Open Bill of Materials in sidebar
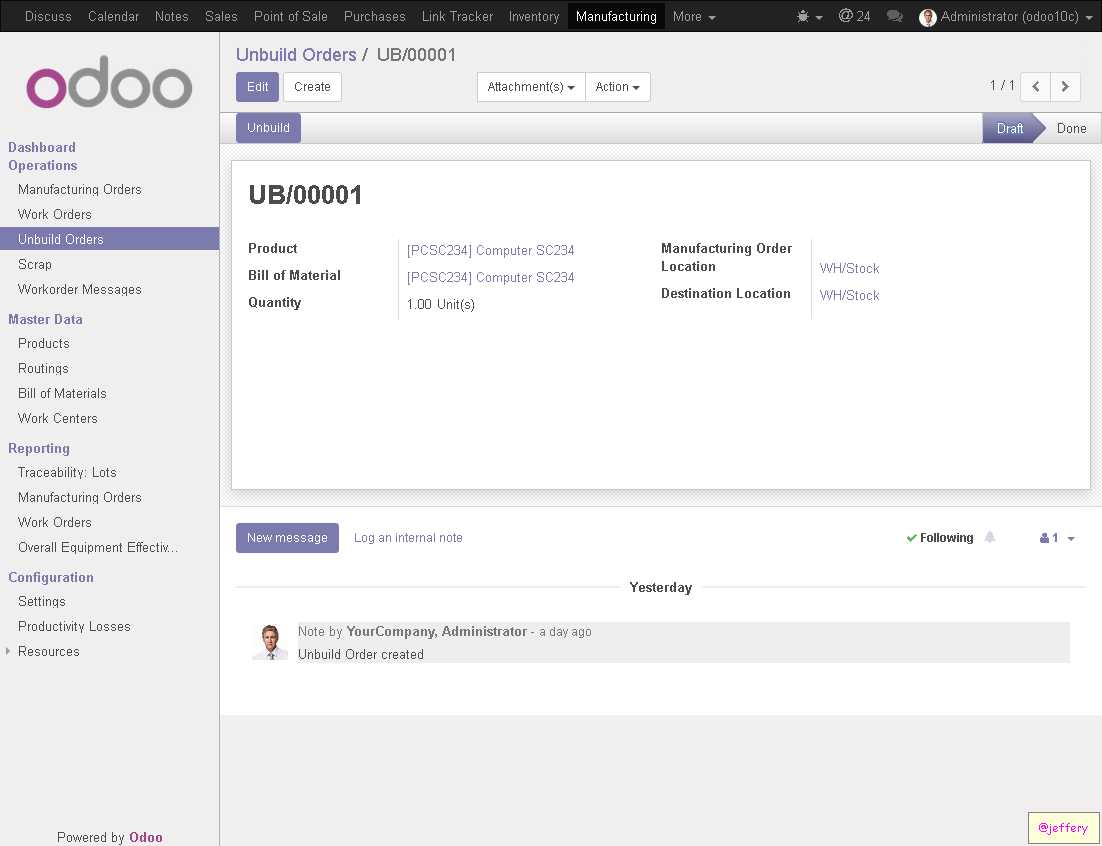 (x=63, y=393)
